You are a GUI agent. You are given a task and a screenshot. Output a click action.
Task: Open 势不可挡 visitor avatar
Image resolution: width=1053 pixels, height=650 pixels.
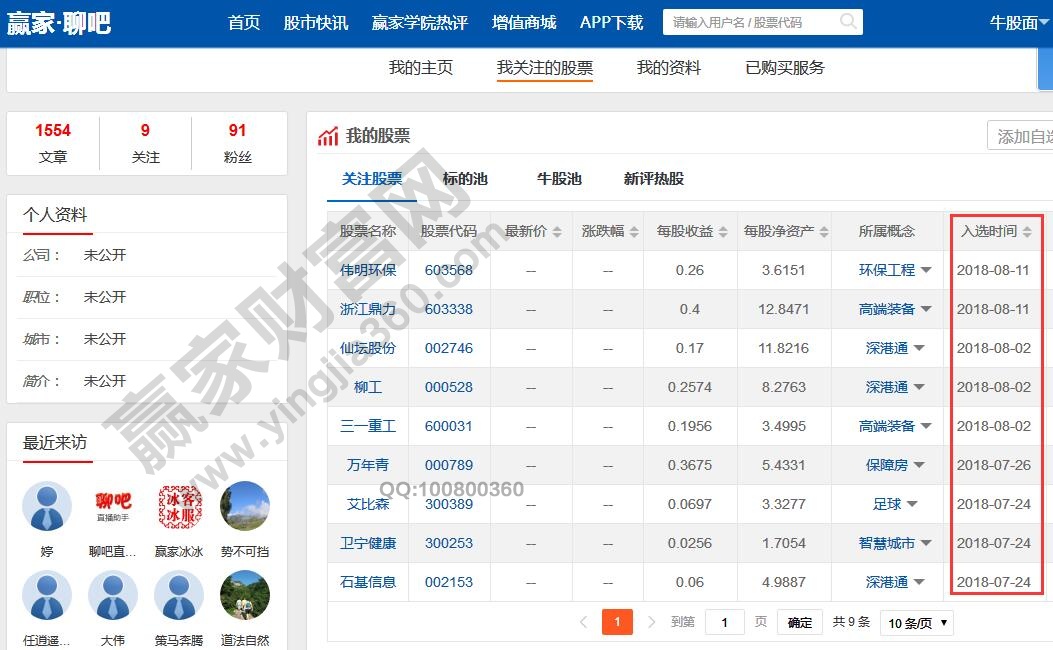245,507
